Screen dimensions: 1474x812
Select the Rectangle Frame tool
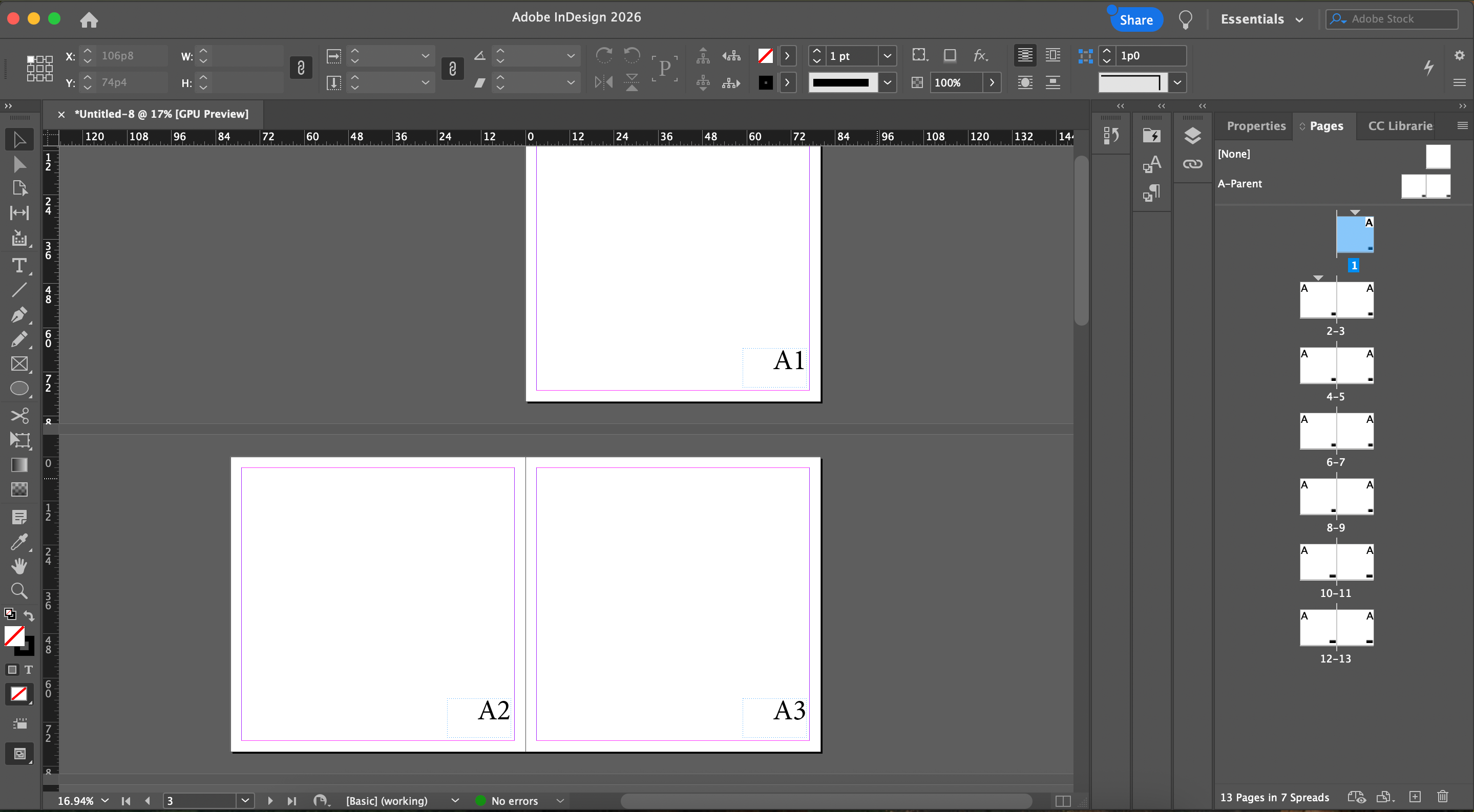(x=19, y=364)
